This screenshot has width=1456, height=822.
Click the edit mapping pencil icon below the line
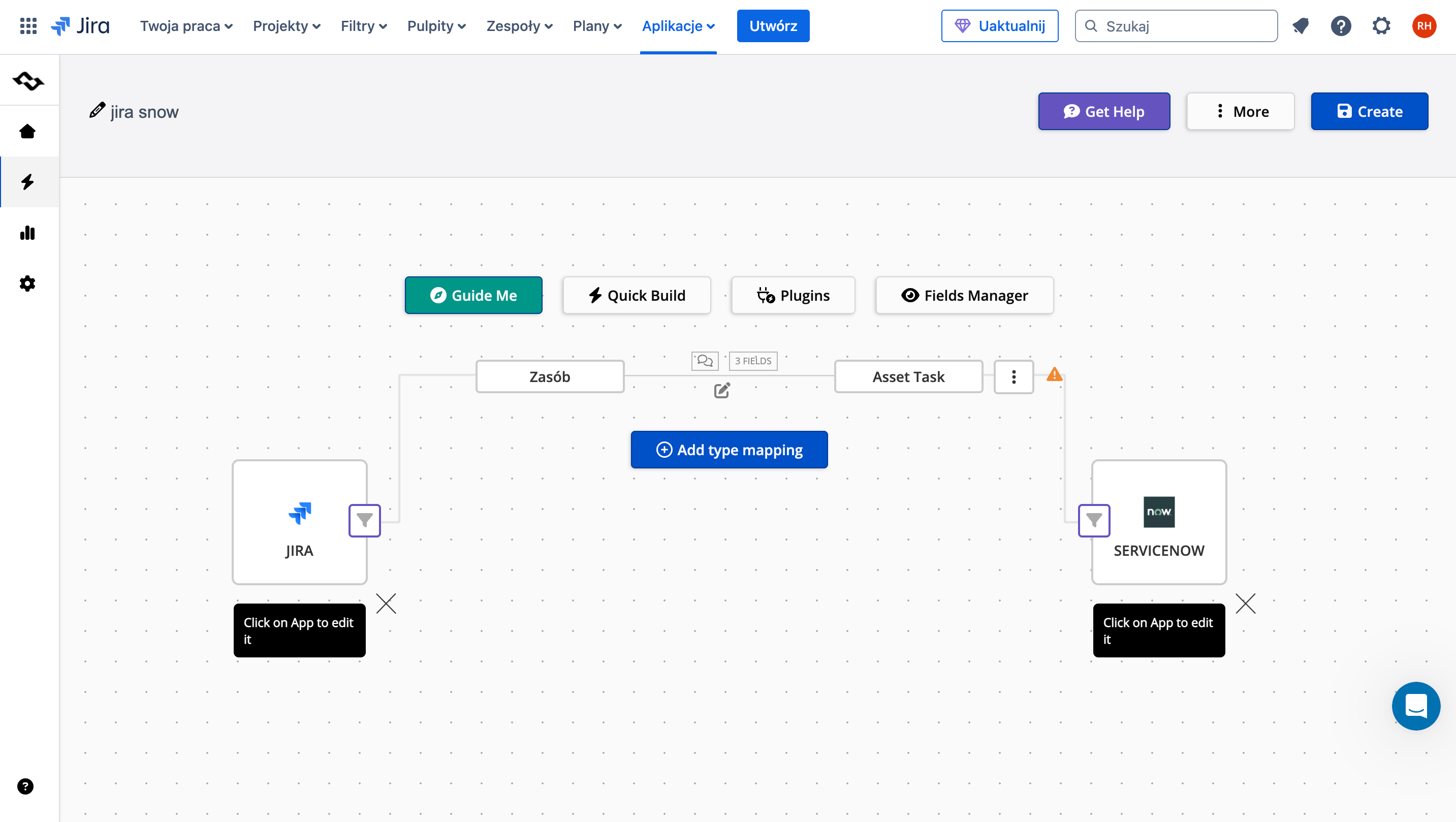click(722, 390)
